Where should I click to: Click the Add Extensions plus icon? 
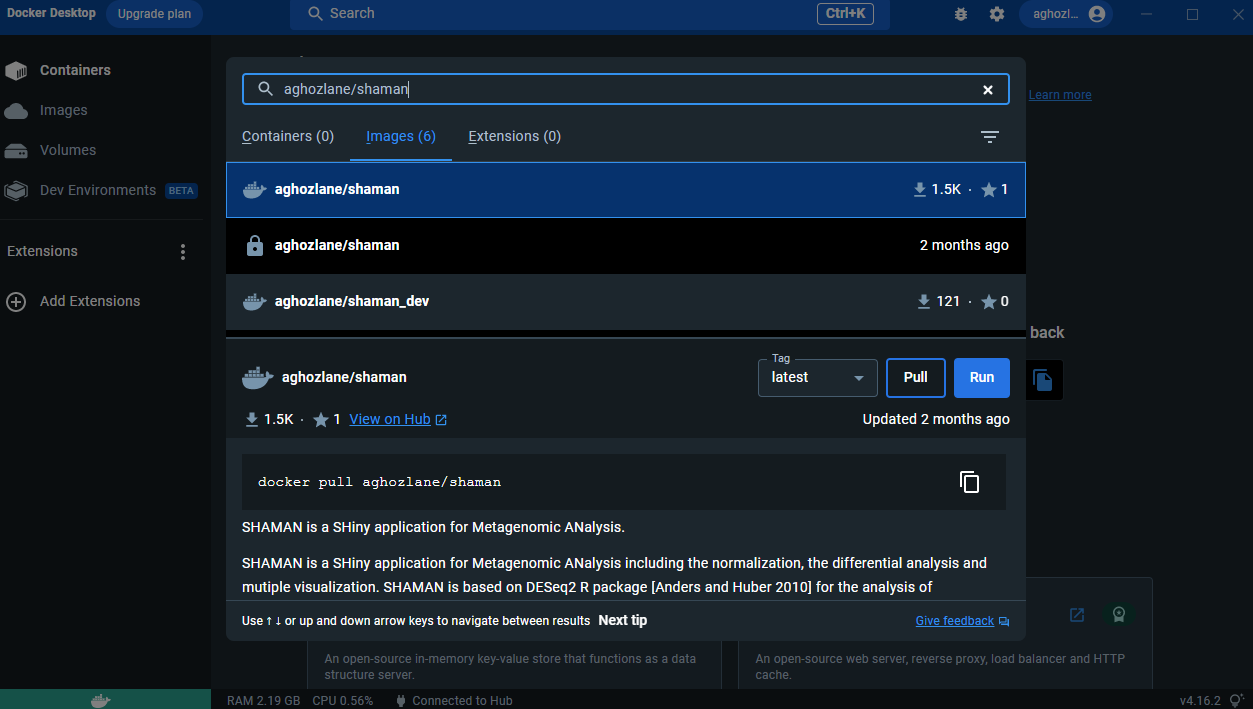(x=16, y=301)
